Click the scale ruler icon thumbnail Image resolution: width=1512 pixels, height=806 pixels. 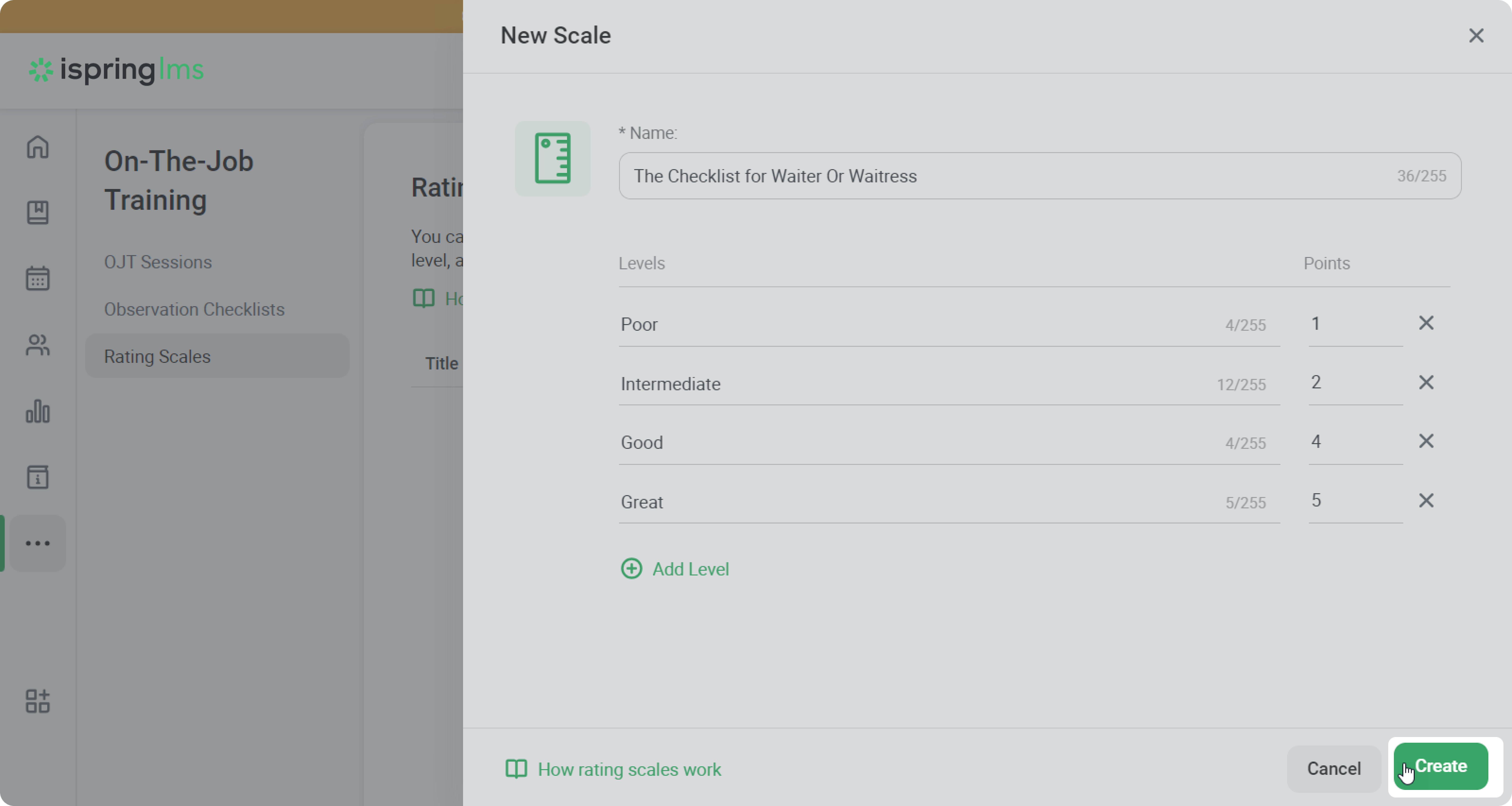tap(552, 159)
